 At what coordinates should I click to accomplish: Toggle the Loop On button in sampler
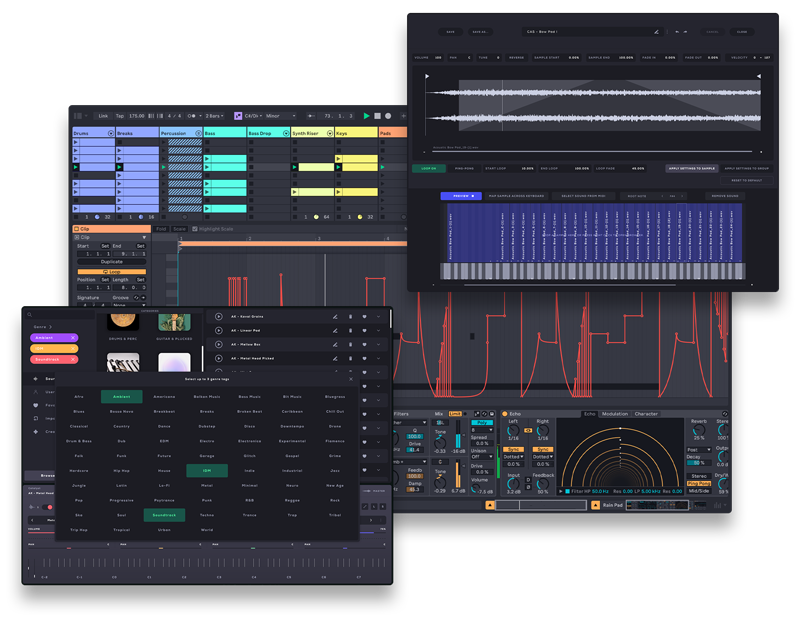click(429, 169)
